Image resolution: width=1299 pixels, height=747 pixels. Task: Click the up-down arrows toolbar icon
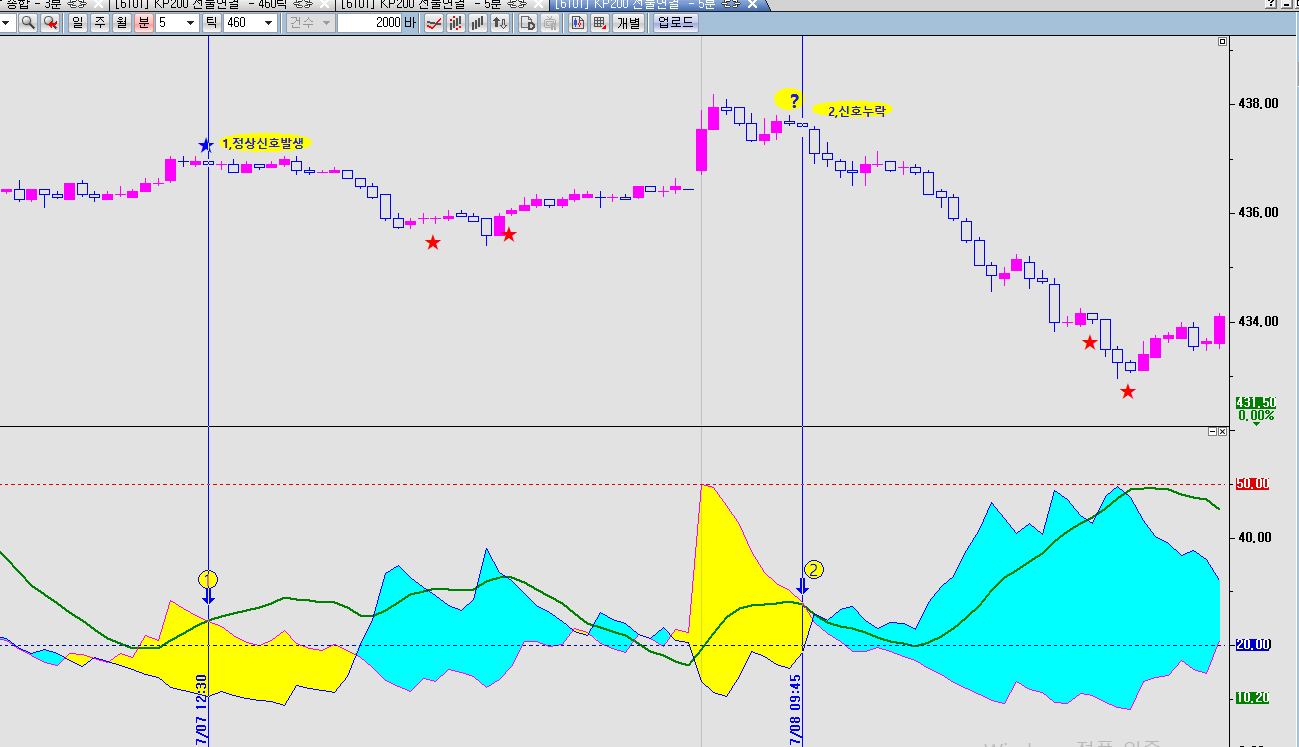pos(500,23)
